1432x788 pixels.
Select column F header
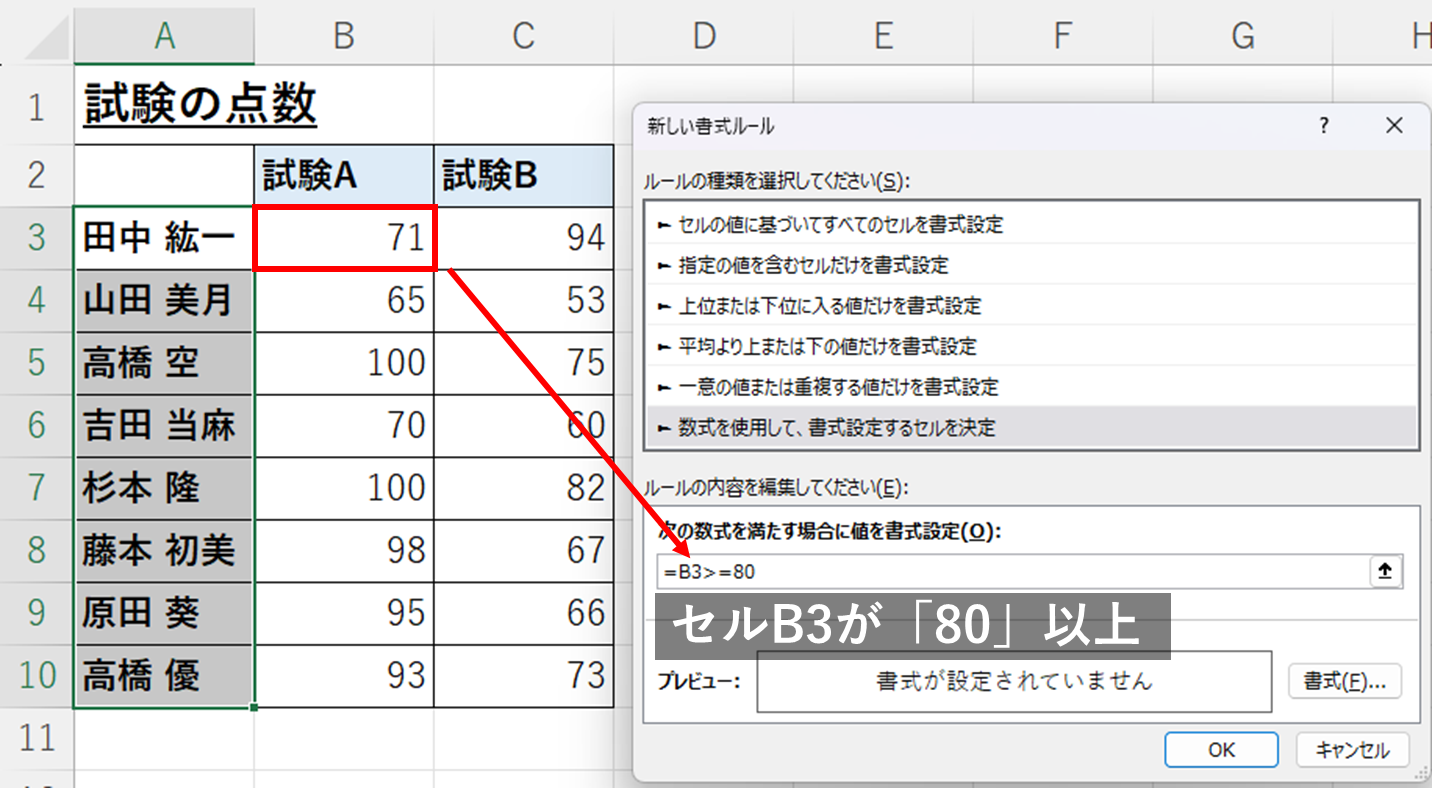click(1064, 37)
